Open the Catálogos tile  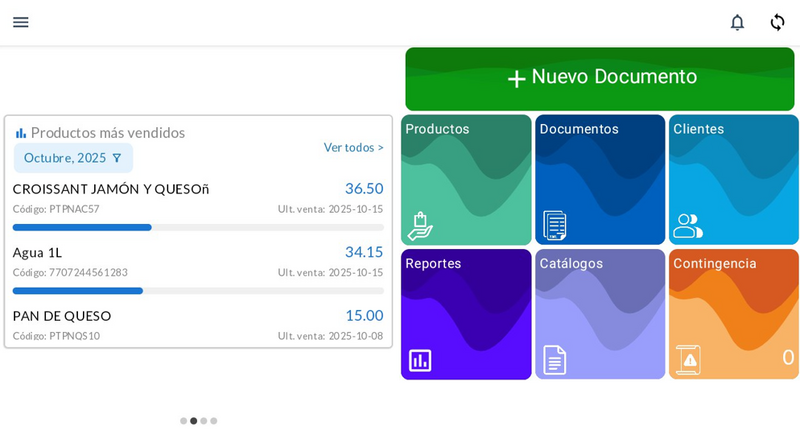(x=600, y=314)
